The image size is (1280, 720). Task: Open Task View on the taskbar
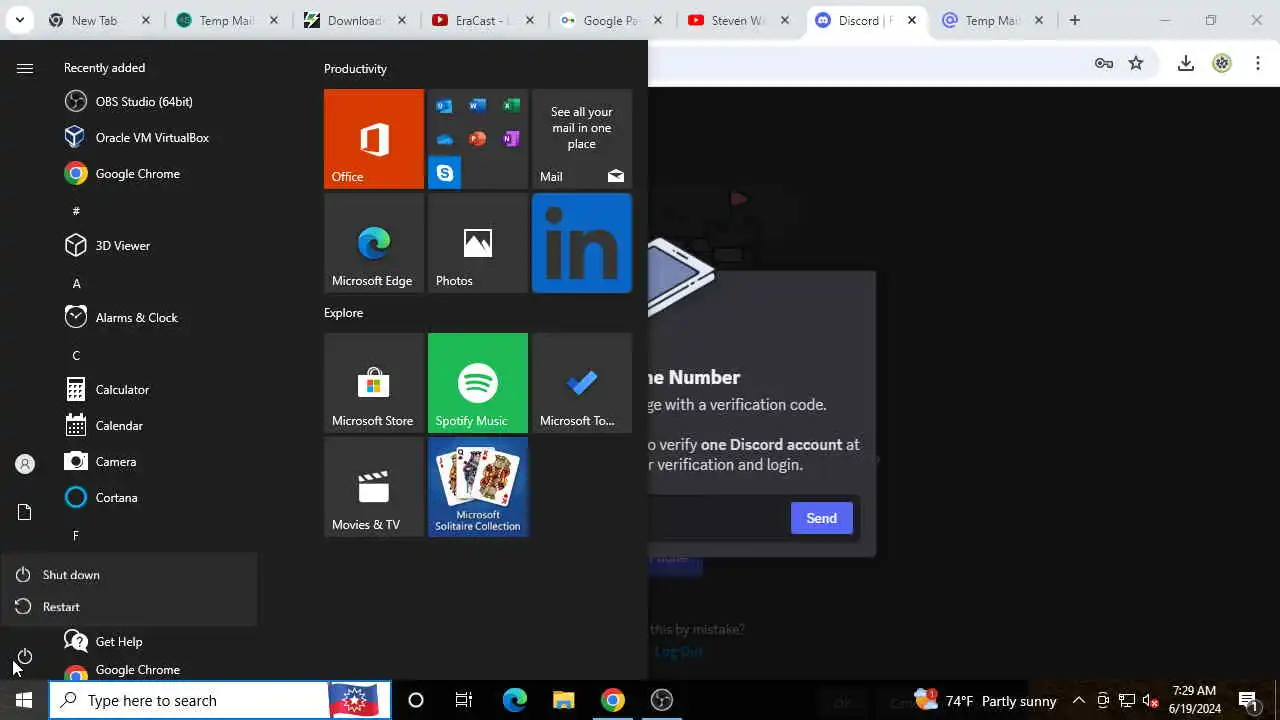[464, 700]
